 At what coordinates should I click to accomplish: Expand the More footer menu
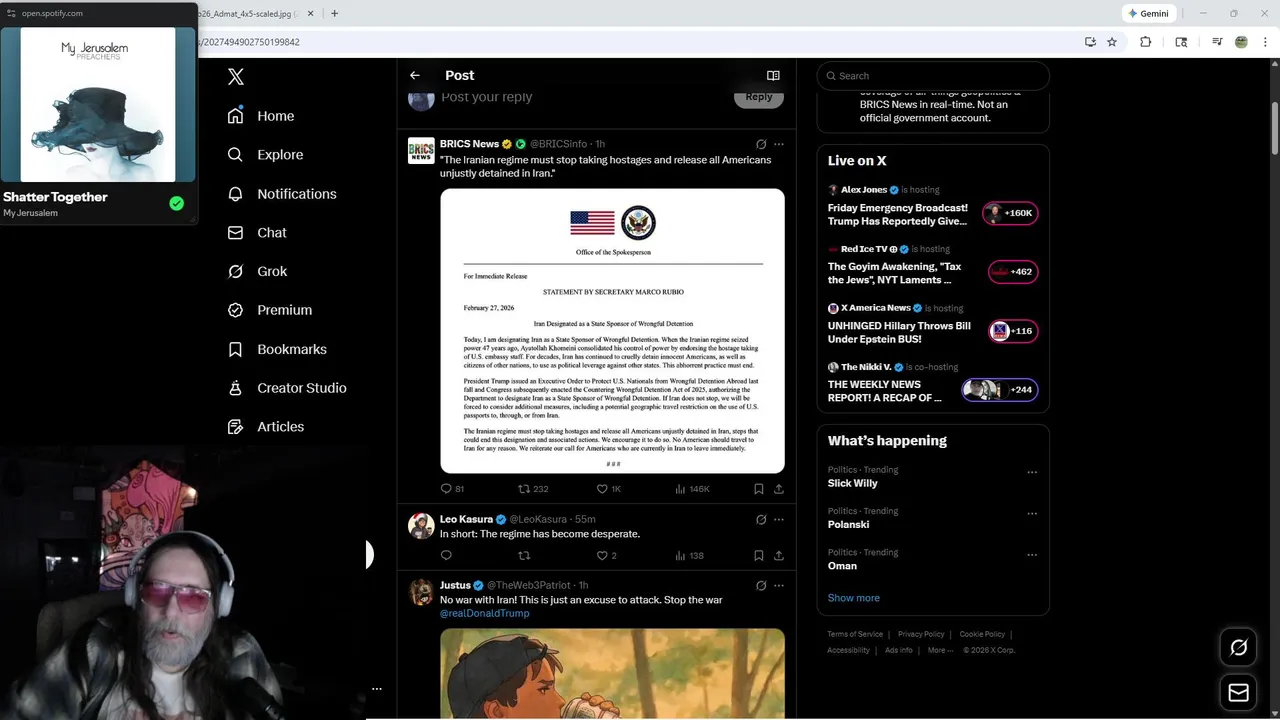(x=939, y=650)
